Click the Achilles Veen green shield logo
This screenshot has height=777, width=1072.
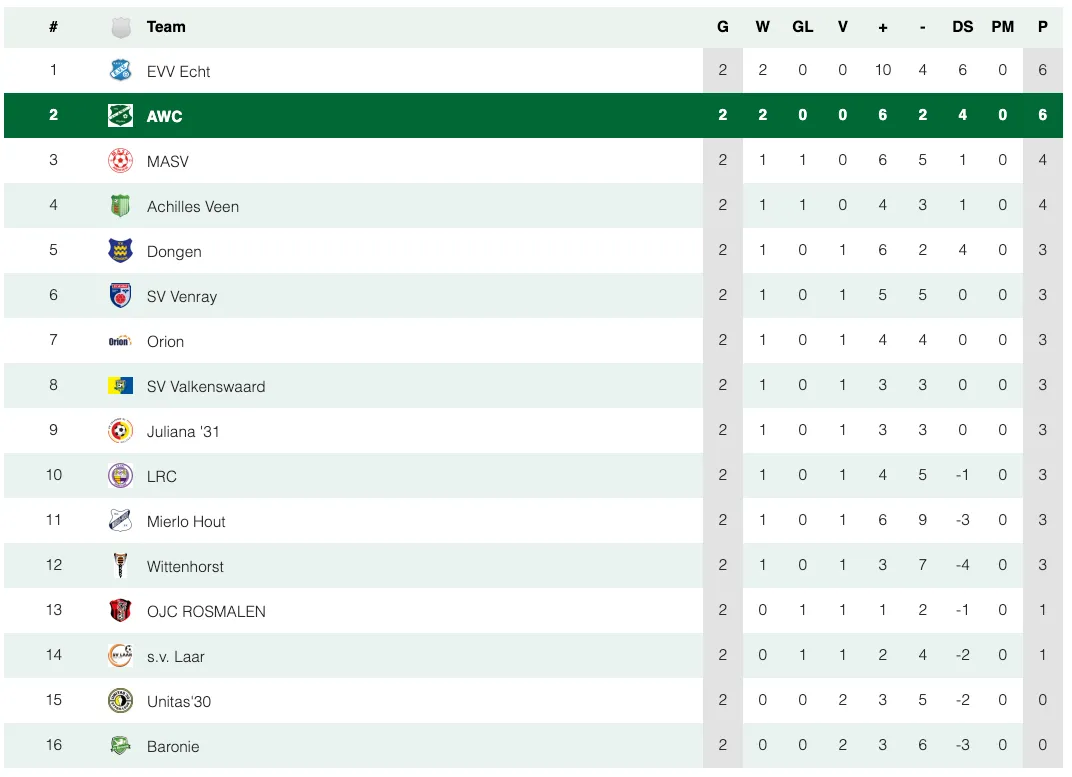120,206
